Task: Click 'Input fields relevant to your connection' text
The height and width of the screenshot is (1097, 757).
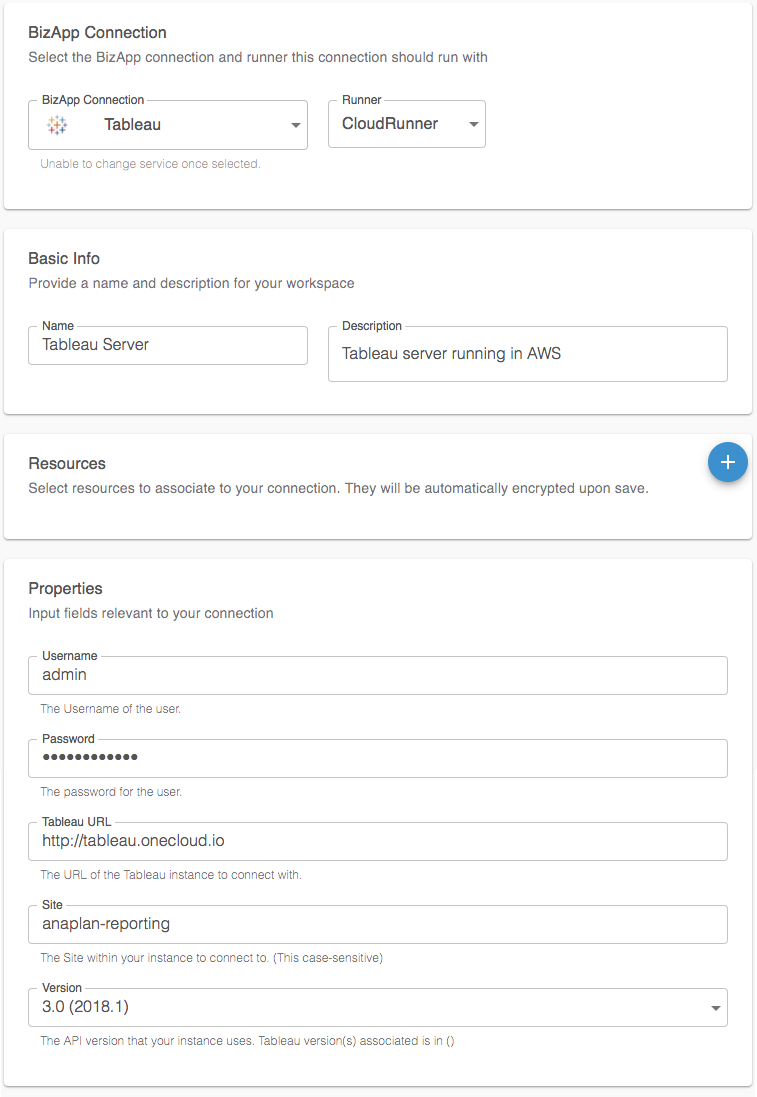Action: click(150, 614)
